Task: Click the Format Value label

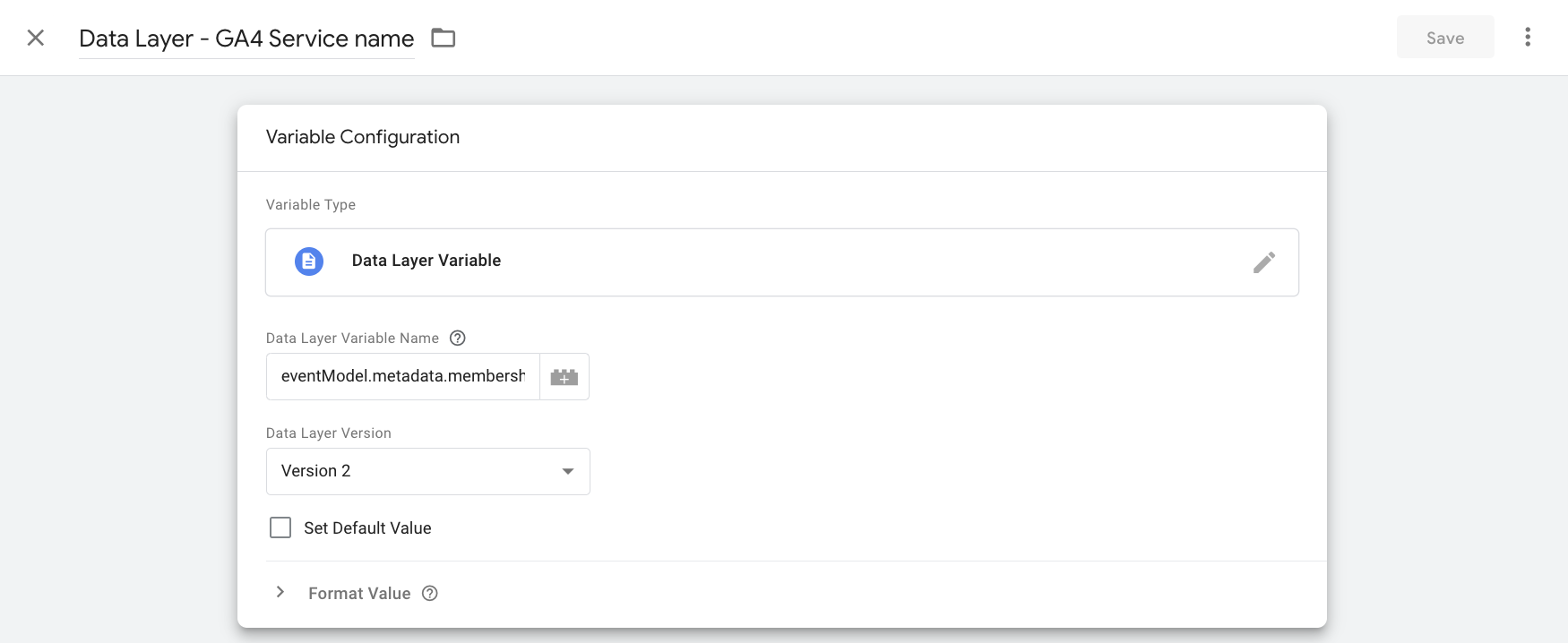Action: (359, 593)
